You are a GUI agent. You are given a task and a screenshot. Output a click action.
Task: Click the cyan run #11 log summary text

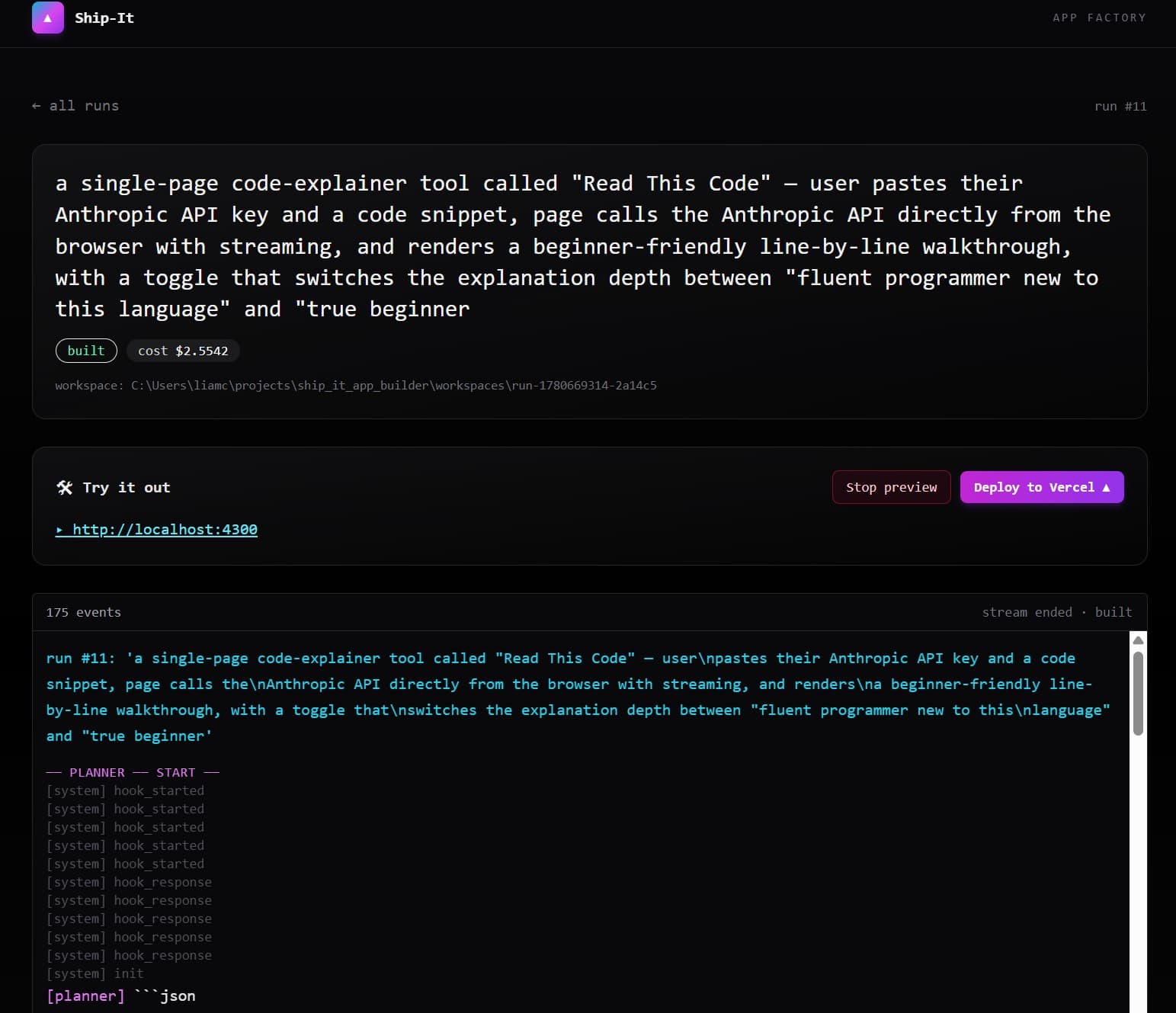(578, 697)
